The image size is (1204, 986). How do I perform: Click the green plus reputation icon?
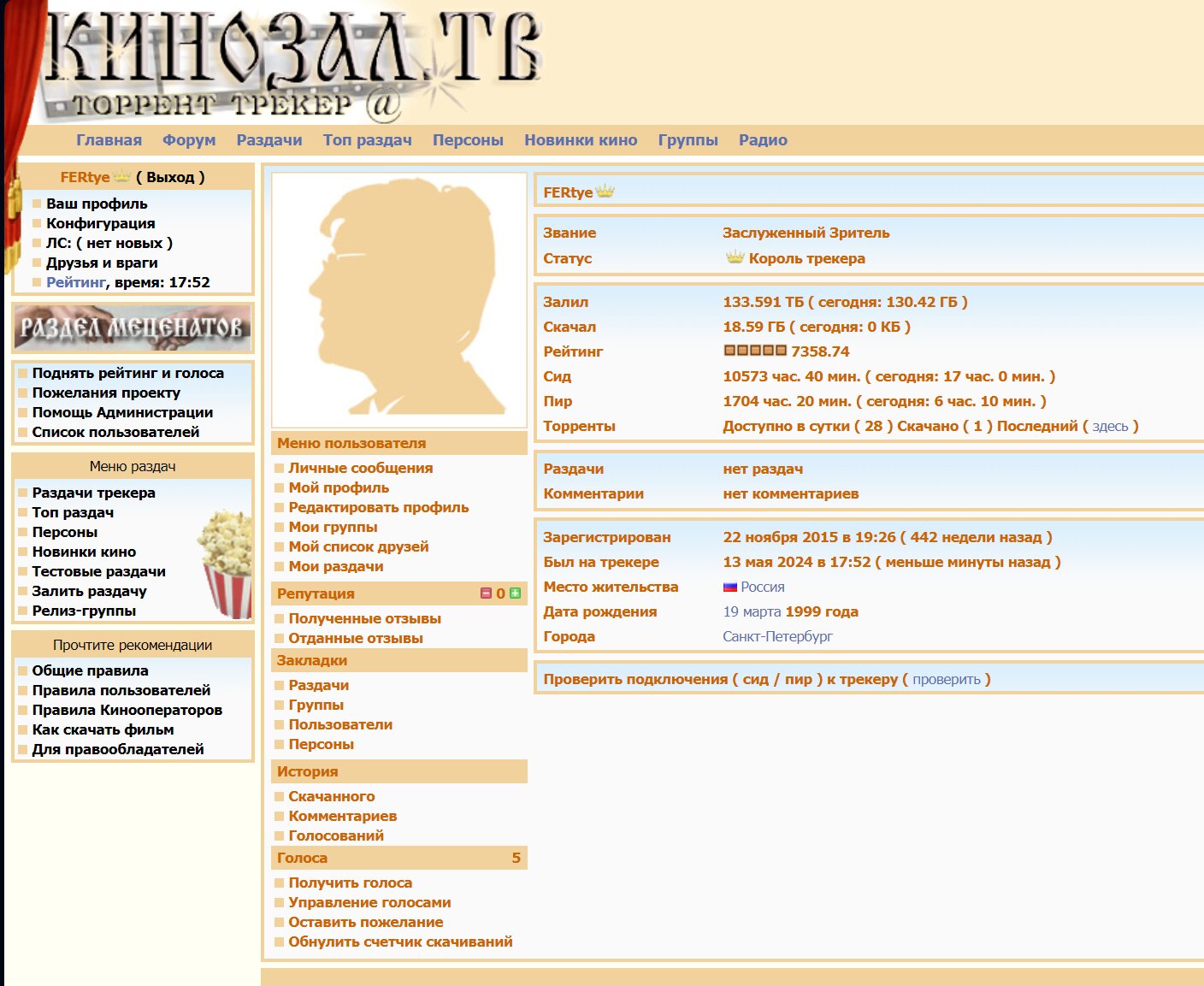coord(515,593)
